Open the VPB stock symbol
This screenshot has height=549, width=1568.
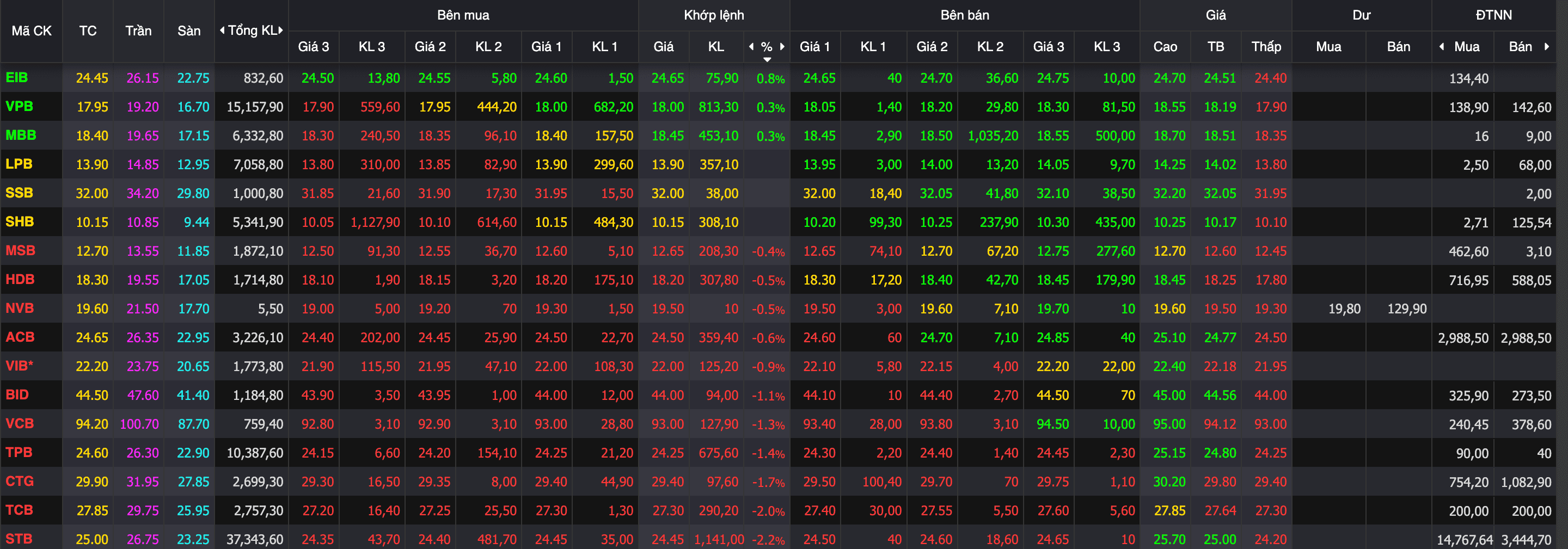(19, 106)
